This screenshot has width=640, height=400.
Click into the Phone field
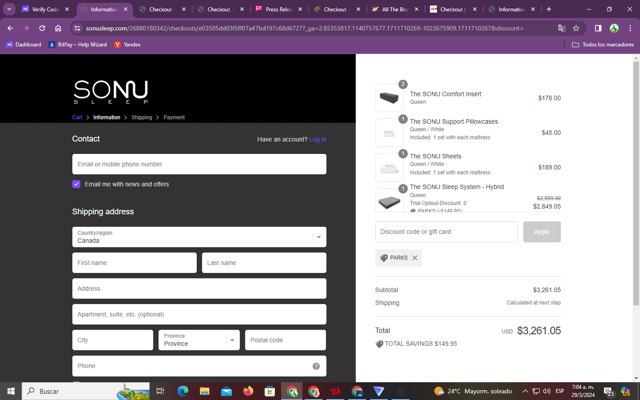click(x=199, y=366)
